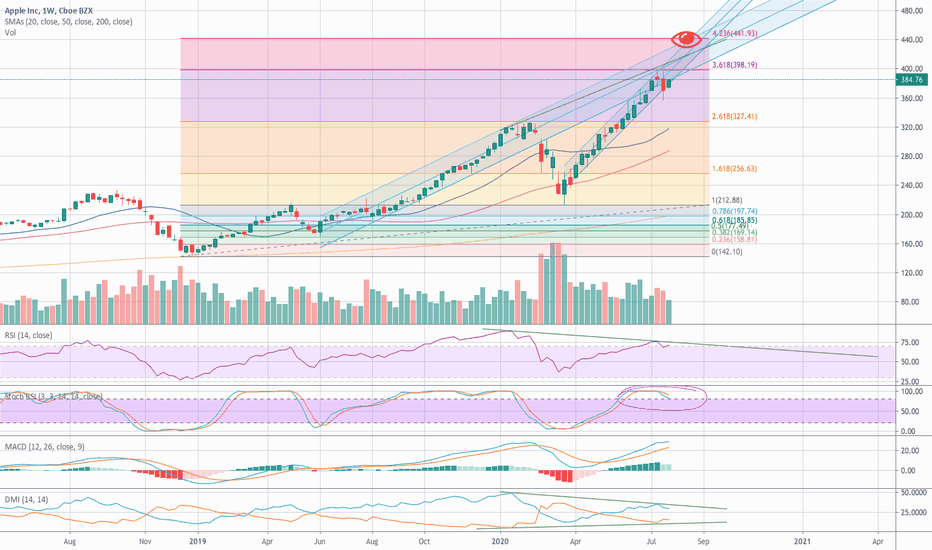
Task: Click 440.00 on the price axis
Action: pos(912,40)
